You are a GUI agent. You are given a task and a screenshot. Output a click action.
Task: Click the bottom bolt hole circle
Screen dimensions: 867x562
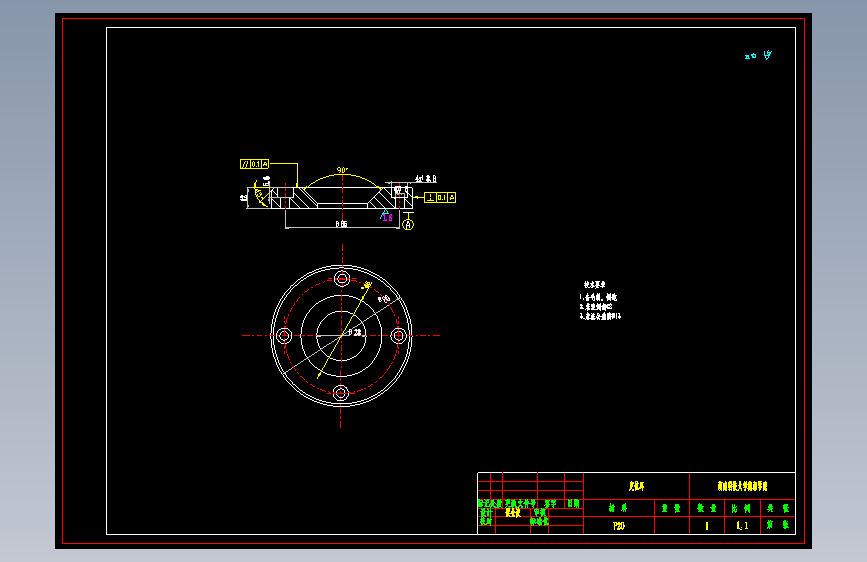point(341,393)
